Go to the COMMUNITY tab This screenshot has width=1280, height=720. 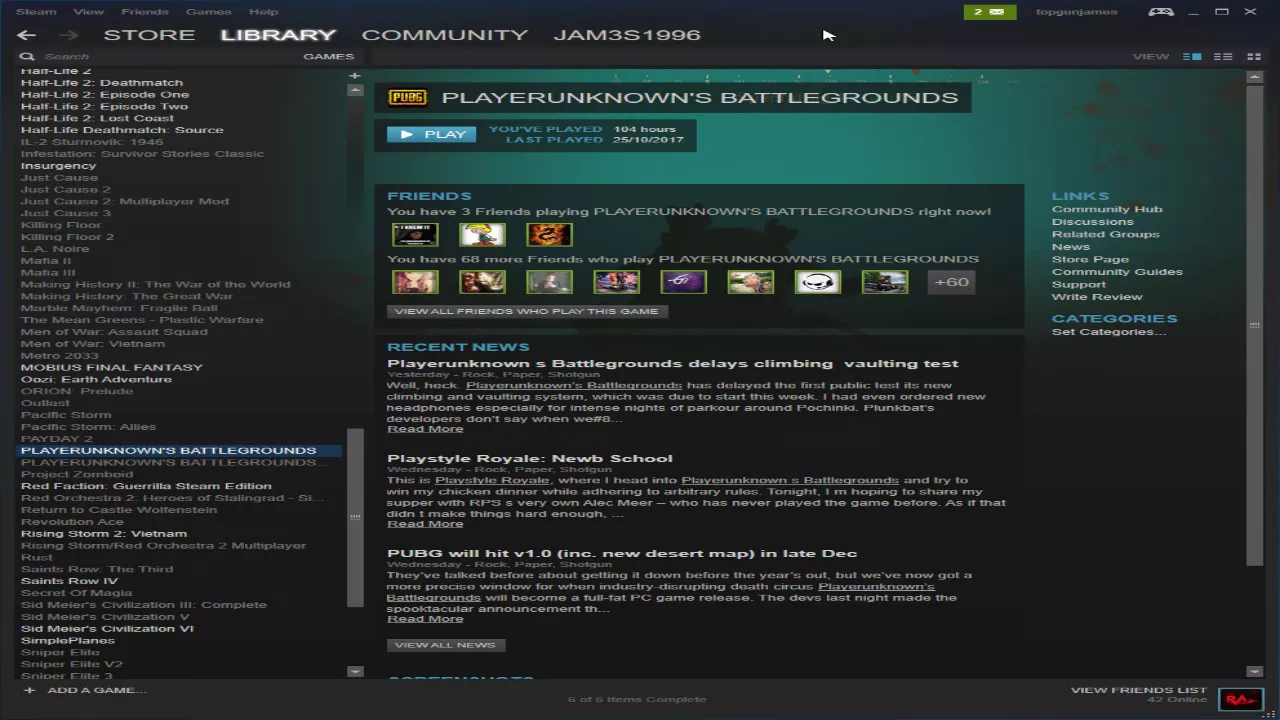pos(444,35)
